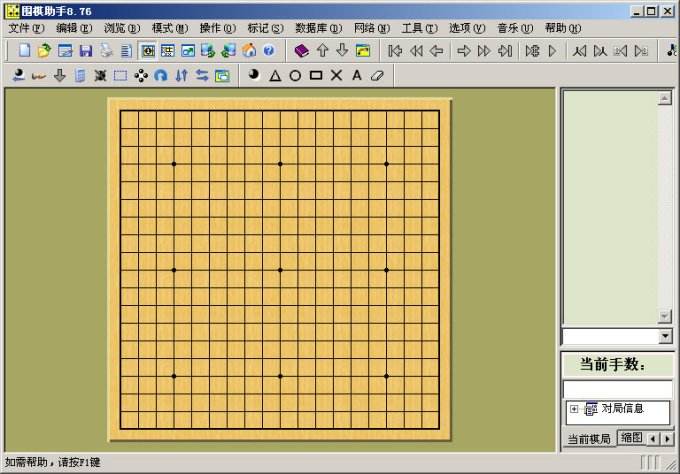680x474 pixels.
Task: Click the New file icon
Action: (x=25, y=50)
